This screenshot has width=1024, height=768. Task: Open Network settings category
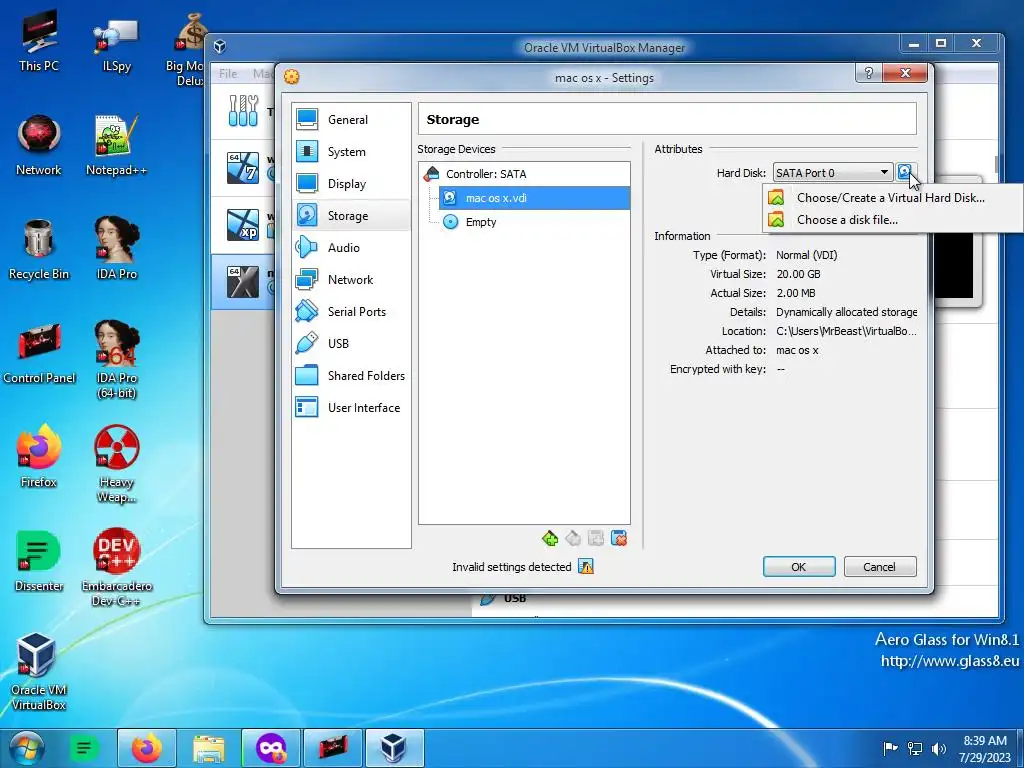(351, 280)
